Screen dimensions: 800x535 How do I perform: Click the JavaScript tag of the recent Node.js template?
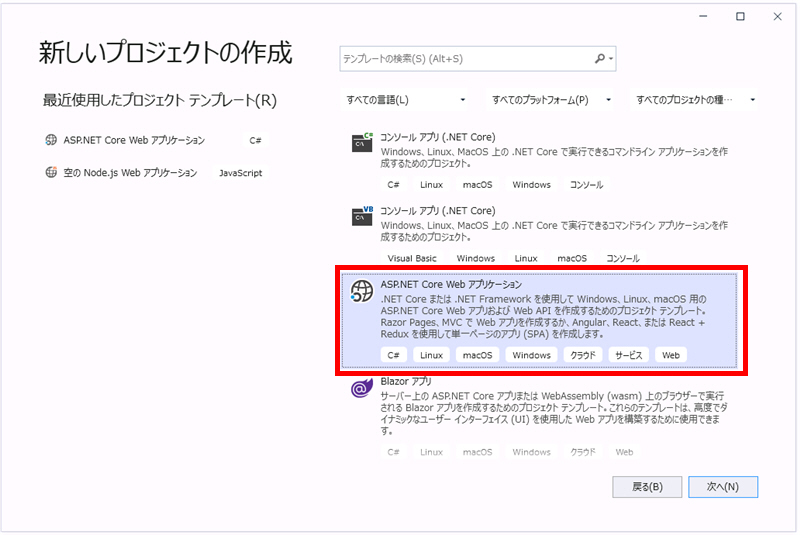pyautogui.click(x=240, y=173)
